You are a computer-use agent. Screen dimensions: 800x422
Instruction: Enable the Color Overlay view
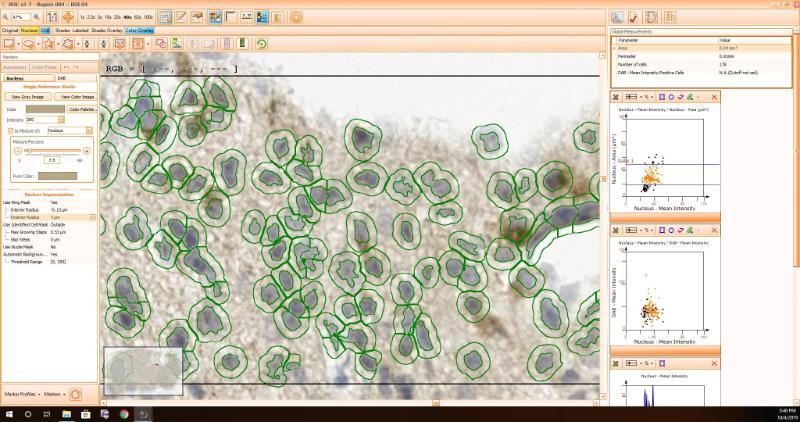tap(139, 30)
